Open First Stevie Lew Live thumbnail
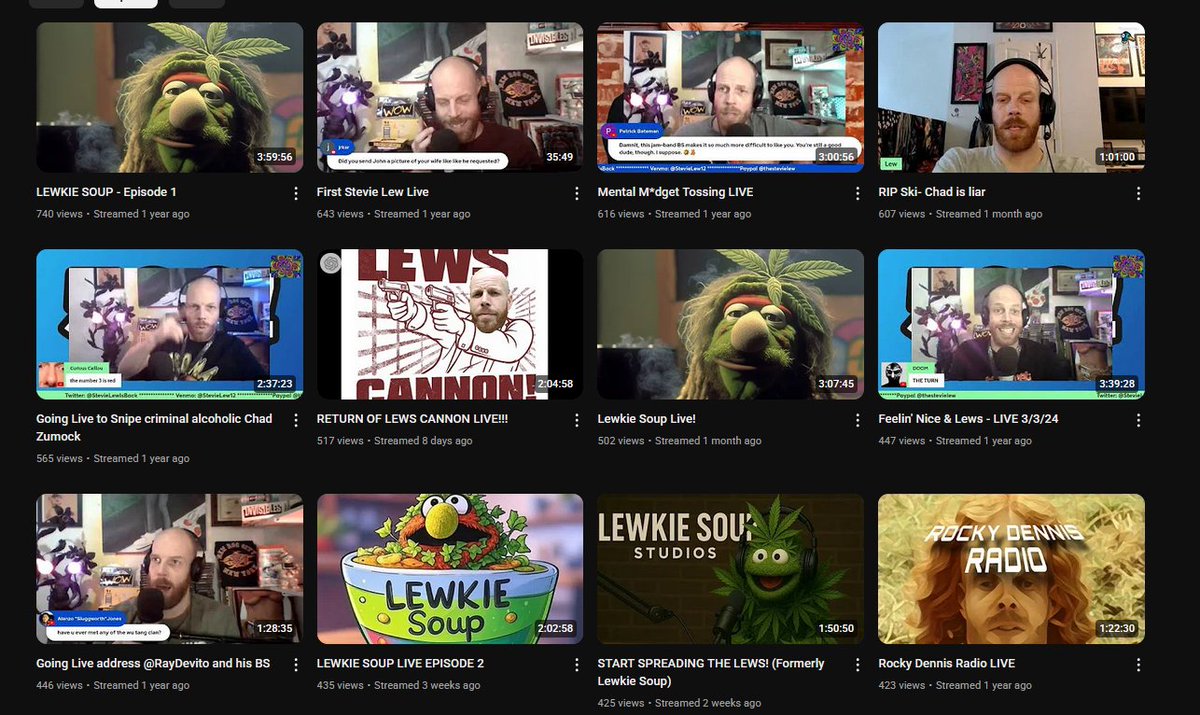The height and width of the screenshot is (715, 1200). coord(450,97)
